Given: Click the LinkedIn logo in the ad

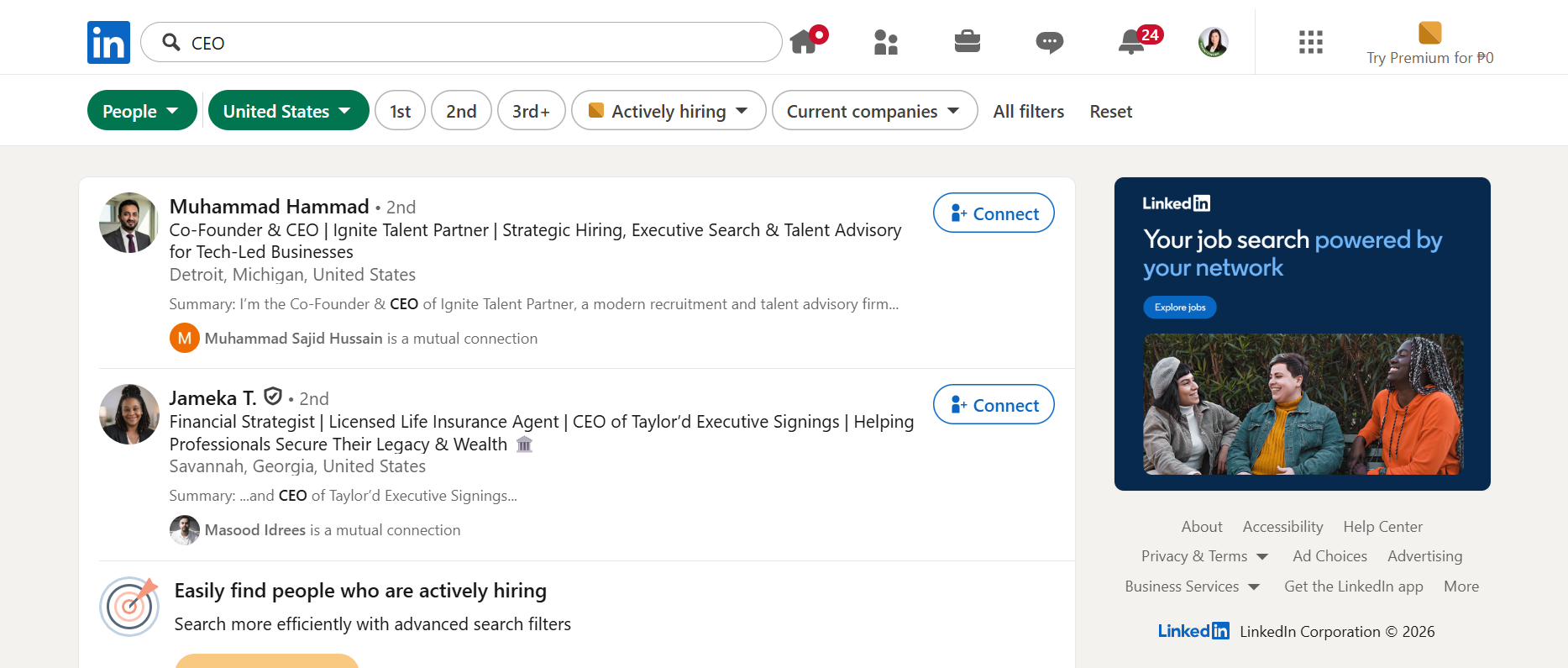Looking at the screenshot, I should tap(1176, 203).
